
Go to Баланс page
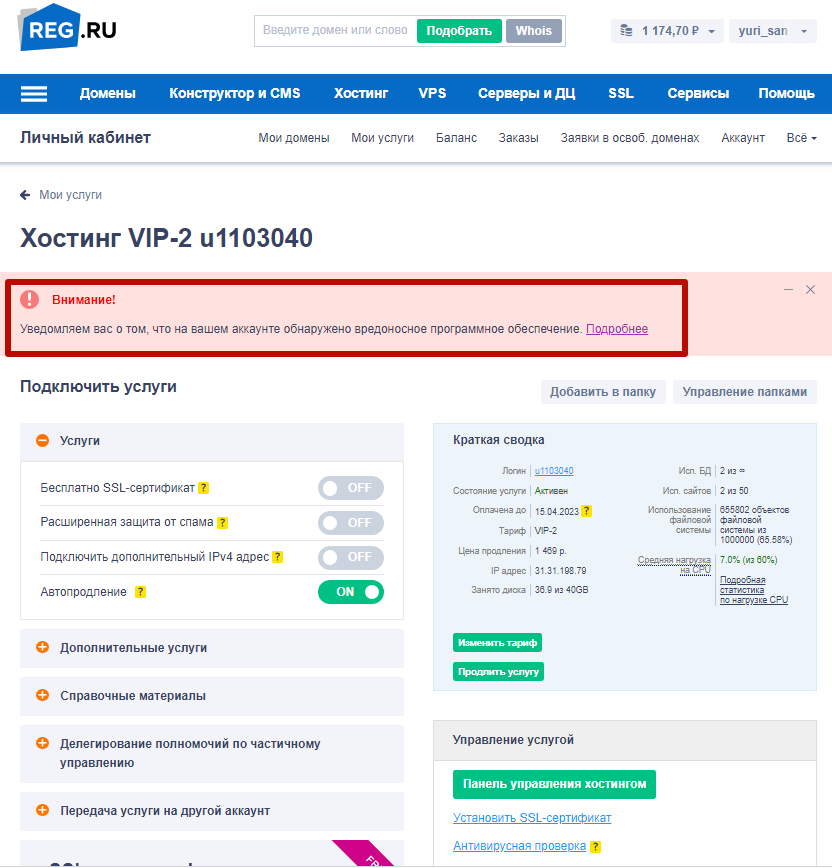pos(456,138)
